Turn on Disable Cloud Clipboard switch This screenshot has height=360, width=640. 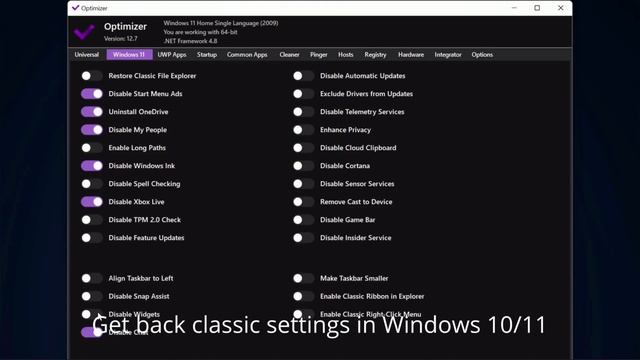(303, 148)
